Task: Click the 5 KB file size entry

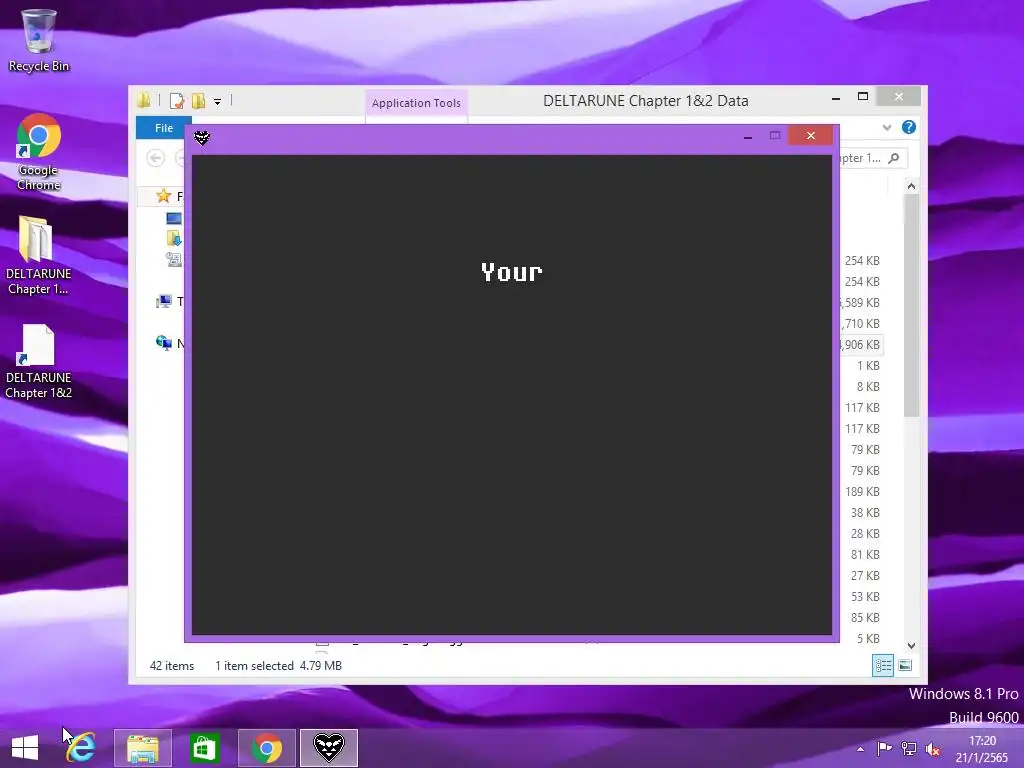Action: [868, 638]
